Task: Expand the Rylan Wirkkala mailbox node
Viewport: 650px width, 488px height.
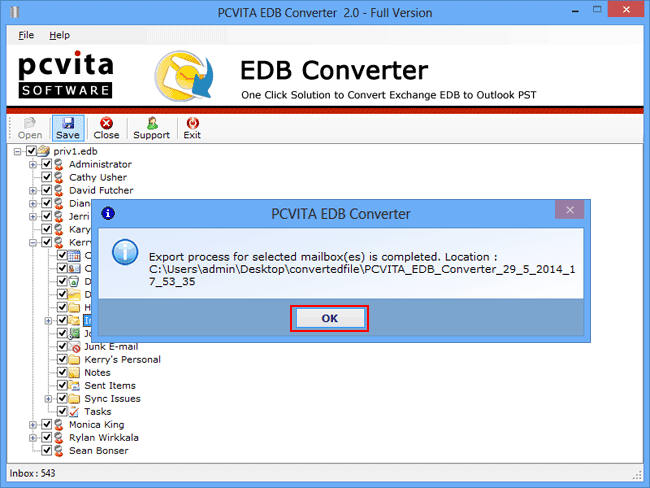Action: (x=33, y=438)
